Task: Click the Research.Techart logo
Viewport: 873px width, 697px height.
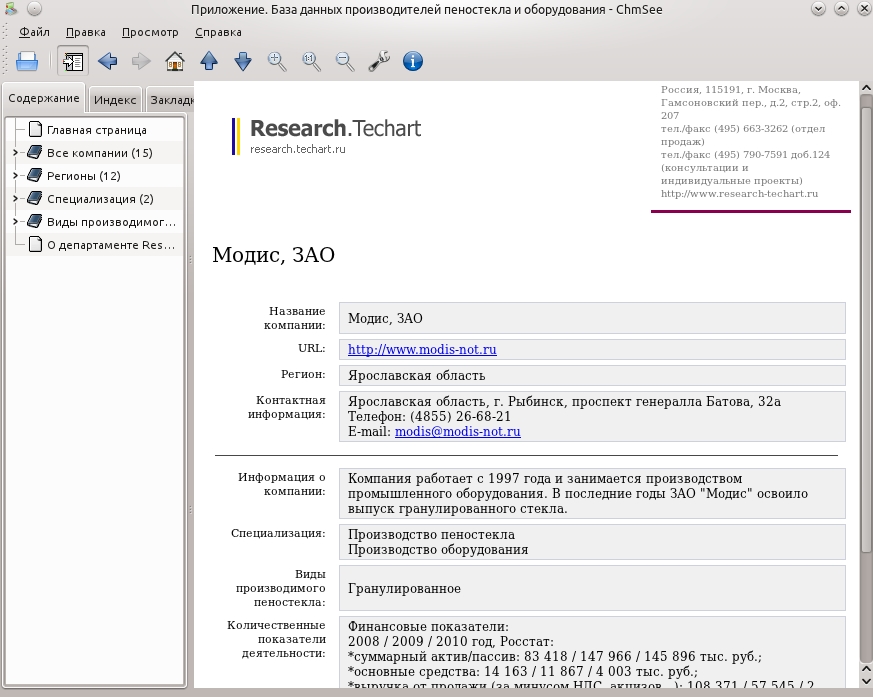Action: tap(327, 136)
